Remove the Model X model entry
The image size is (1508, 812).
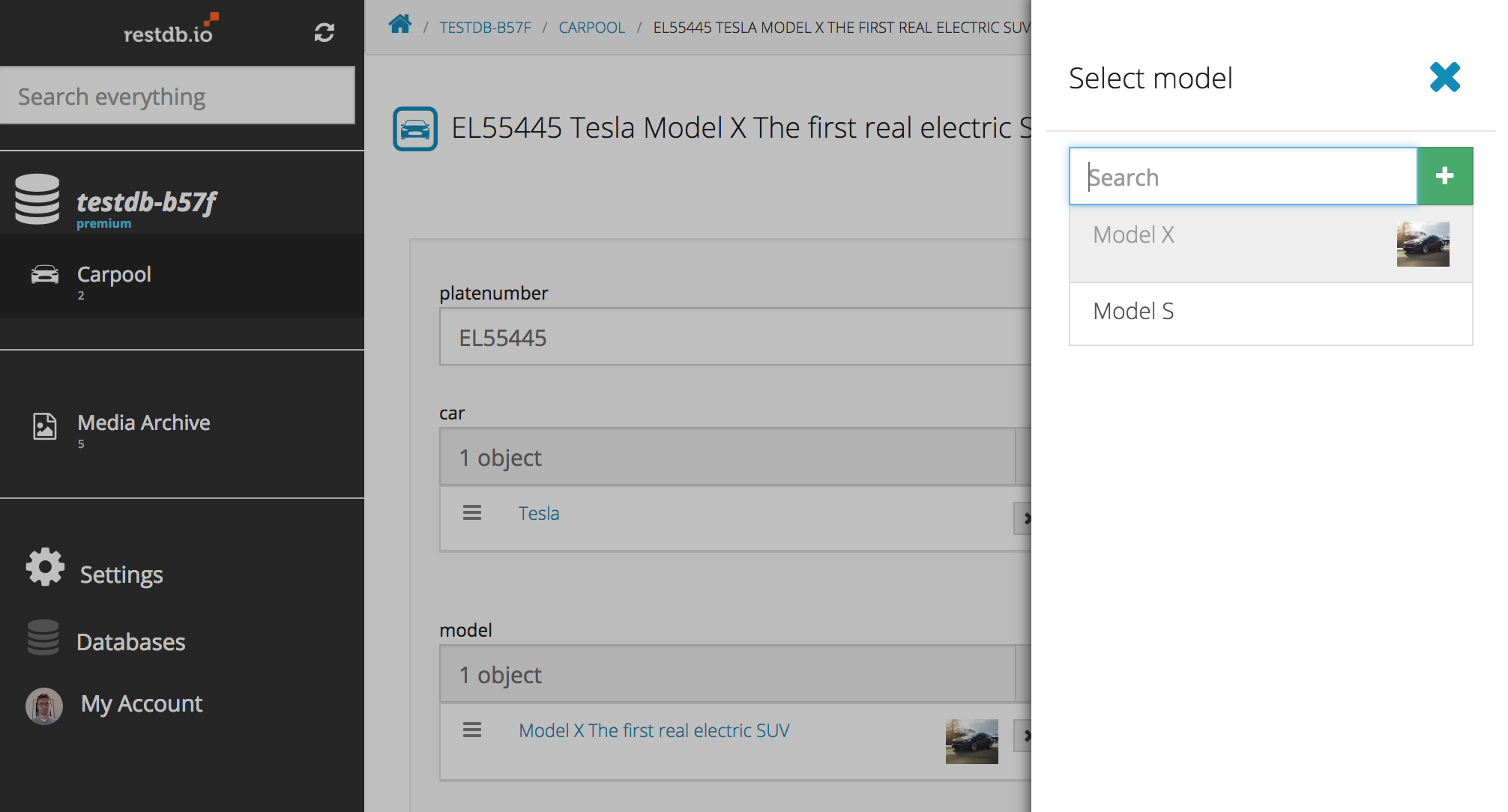tap(1024, 736)
